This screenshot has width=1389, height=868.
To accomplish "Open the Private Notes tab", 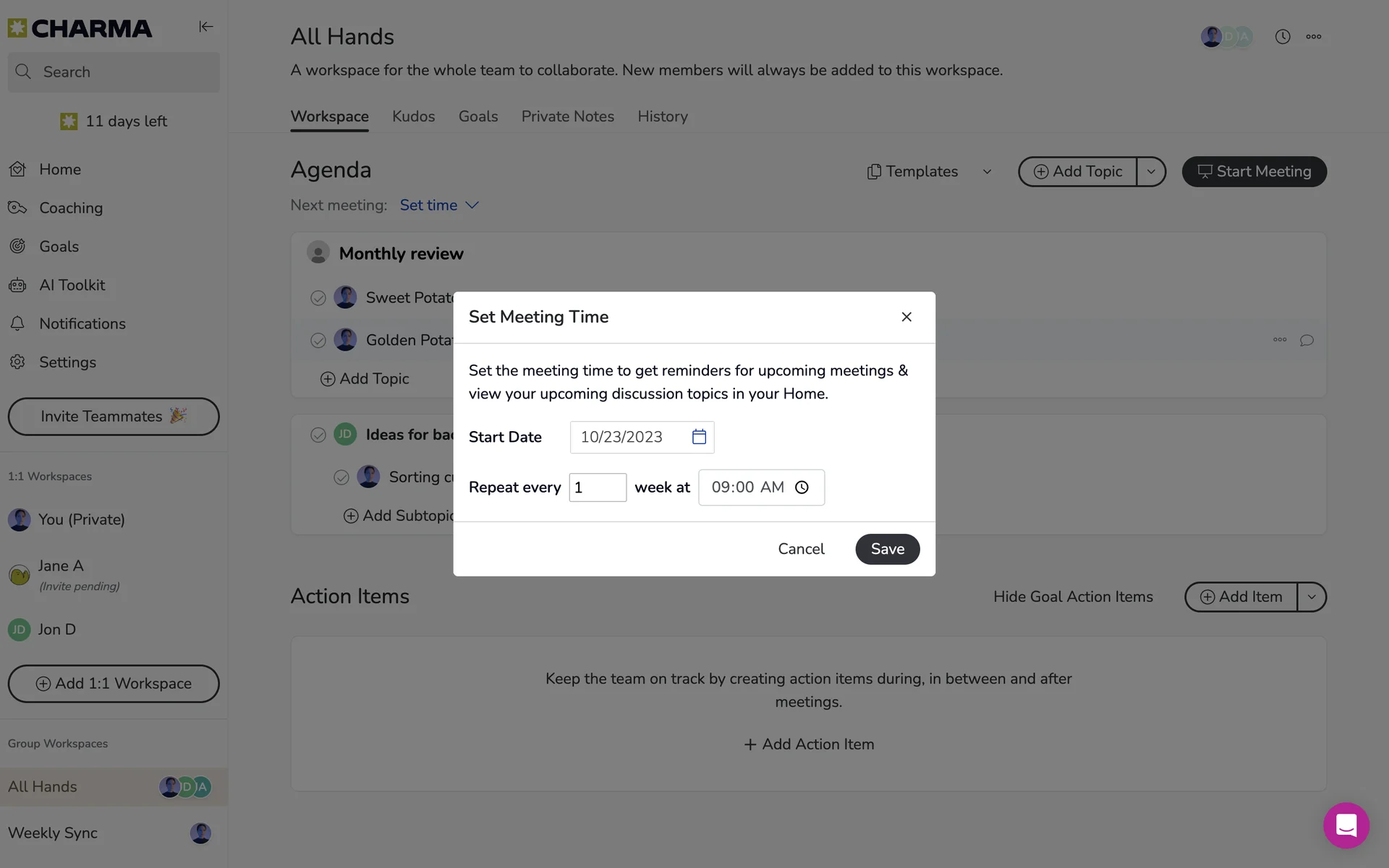I will click(x=567, y=116).
